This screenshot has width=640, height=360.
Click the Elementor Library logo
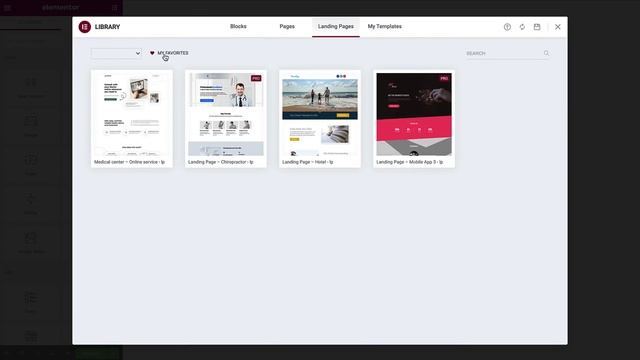[x=84, y=27]
